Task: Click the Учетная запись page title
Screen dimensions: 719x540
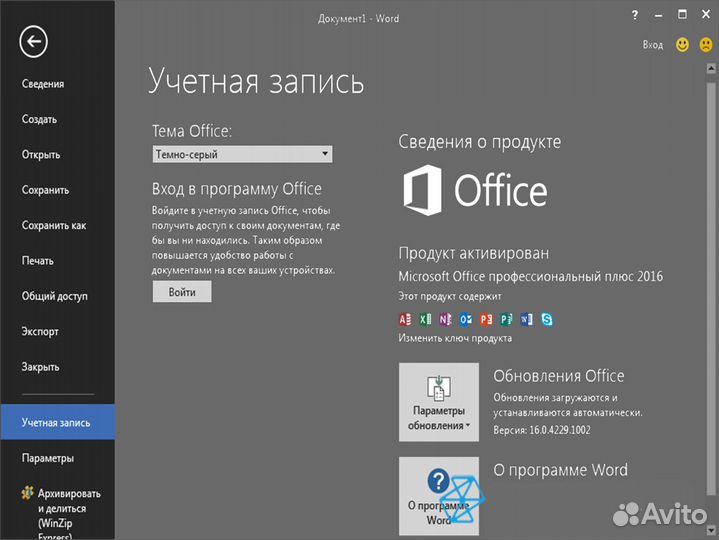Action: point(256,82)
